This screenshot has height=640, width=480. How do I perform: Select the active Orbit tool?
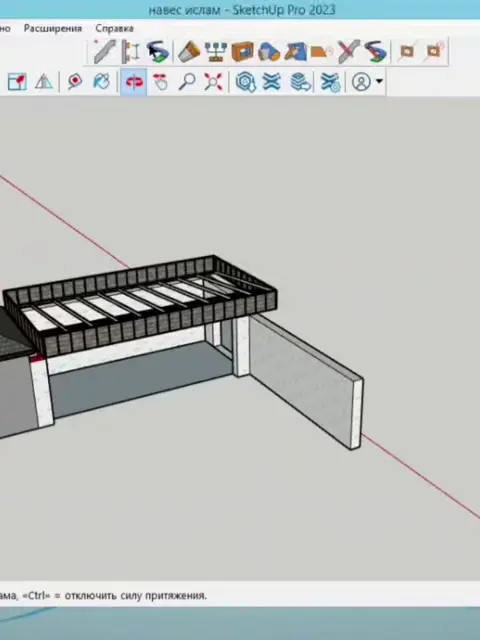point(133,82)
